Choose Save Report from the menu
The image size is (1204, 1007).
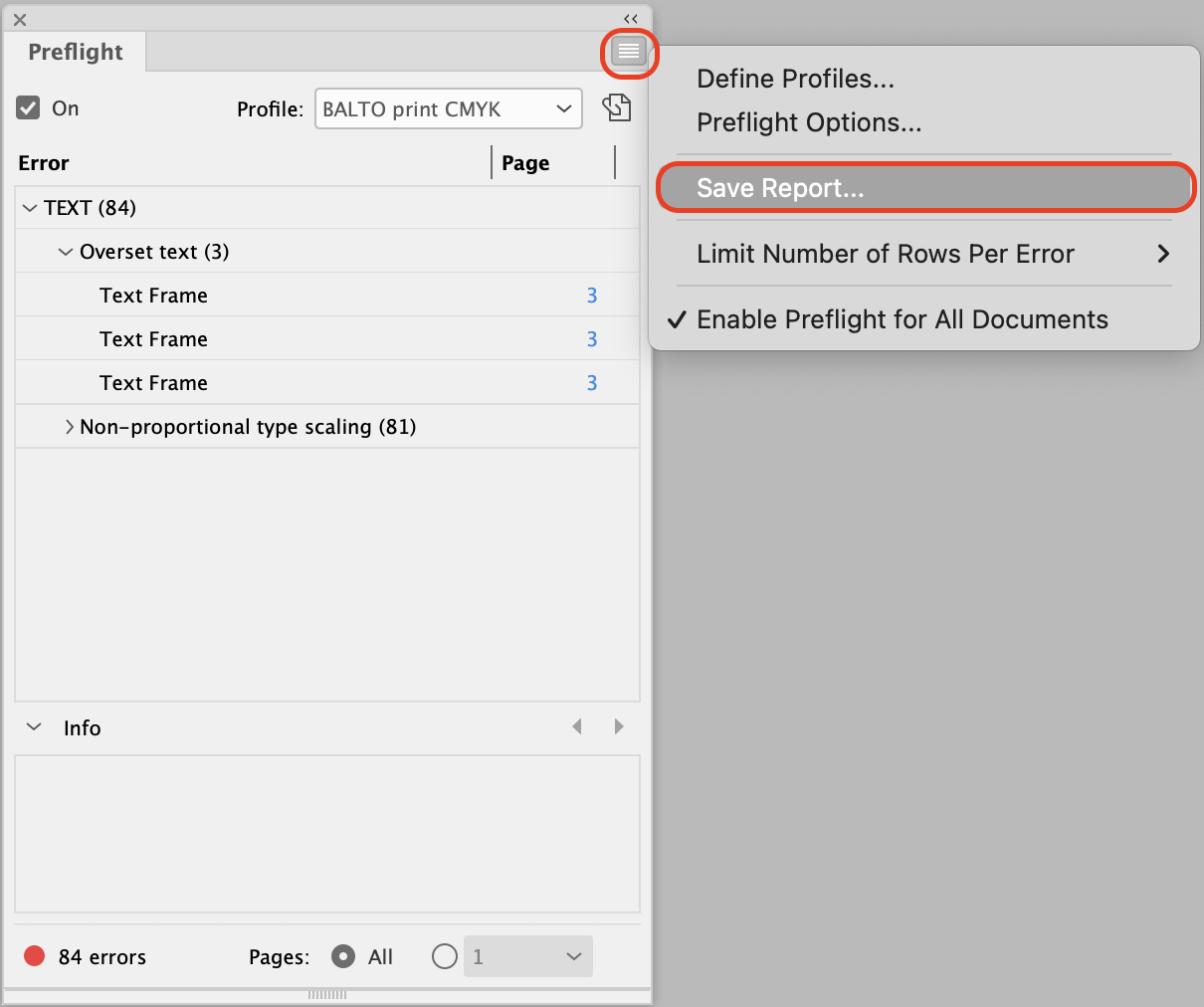[780, 188]
